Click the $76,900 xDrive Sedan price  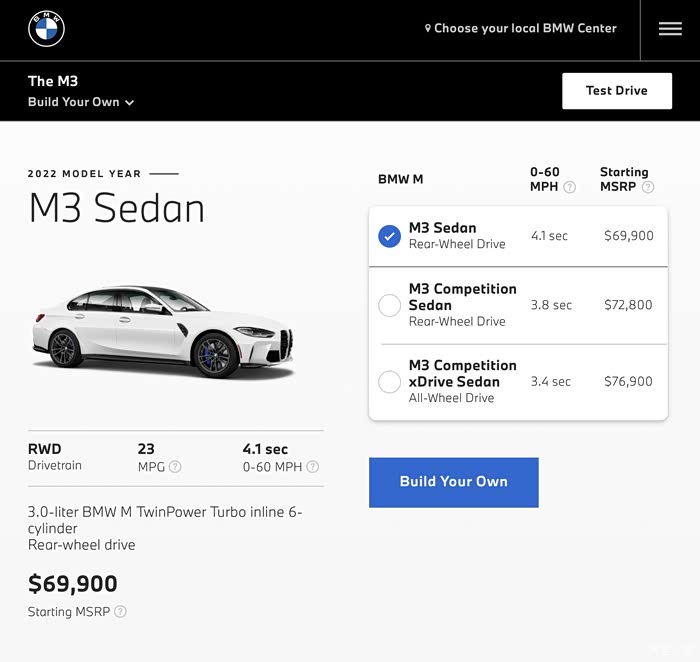[x=628, y=381]
